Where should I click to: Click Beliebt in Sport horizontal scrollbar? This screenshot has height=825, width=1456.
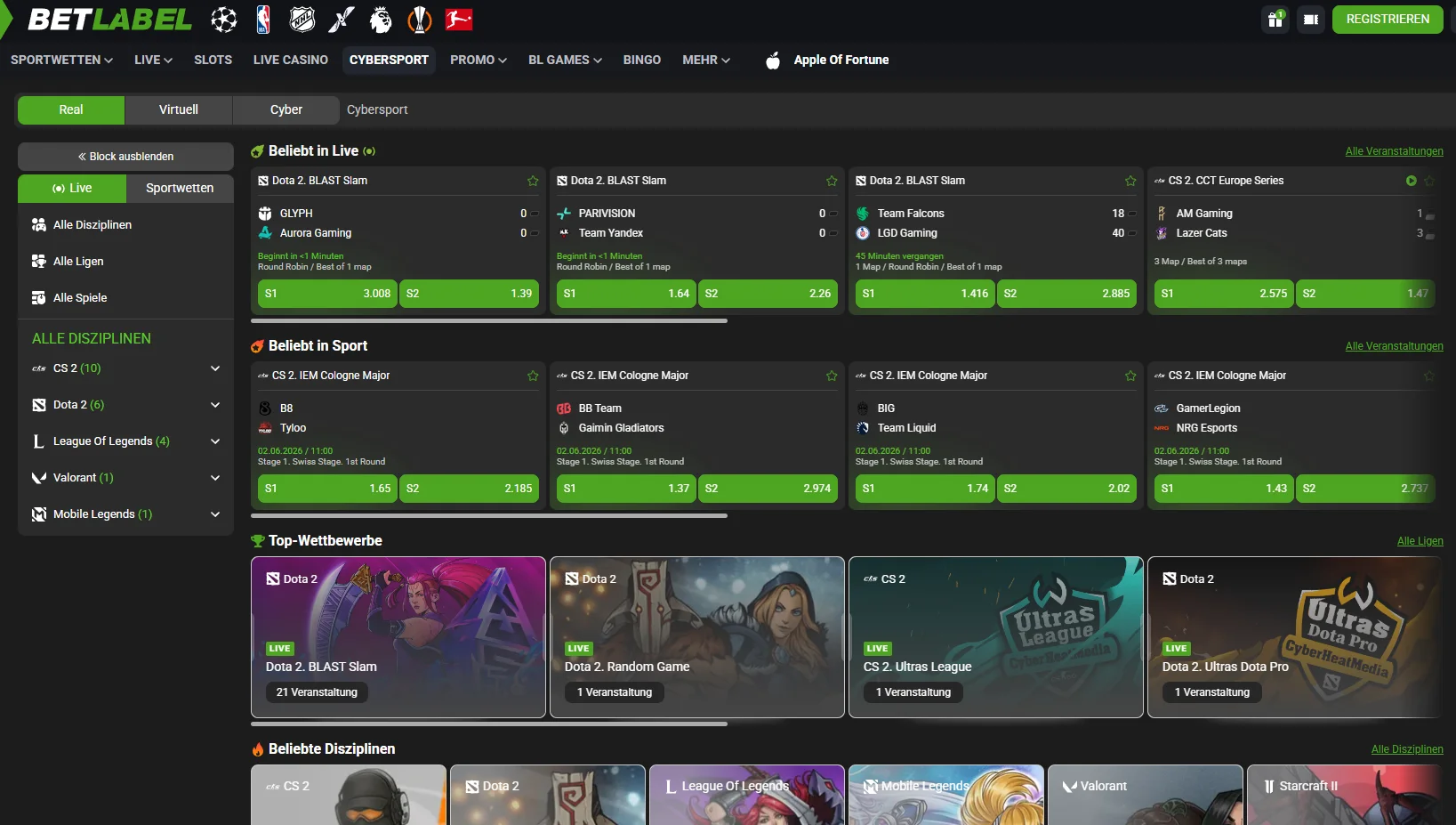[x=489, y=516]
